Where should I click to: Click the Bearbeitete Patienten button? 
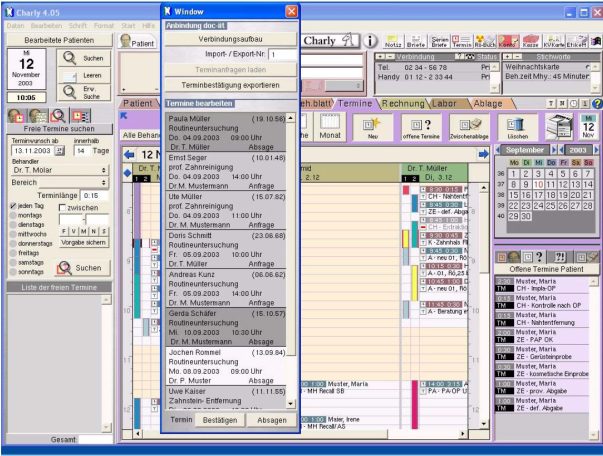[x=59, y=40]
